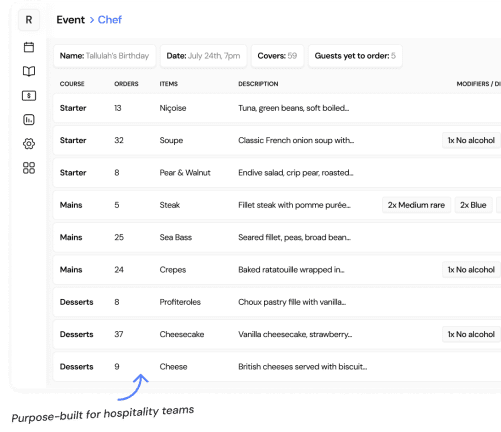Go back to Event breadcrumb

71,20
